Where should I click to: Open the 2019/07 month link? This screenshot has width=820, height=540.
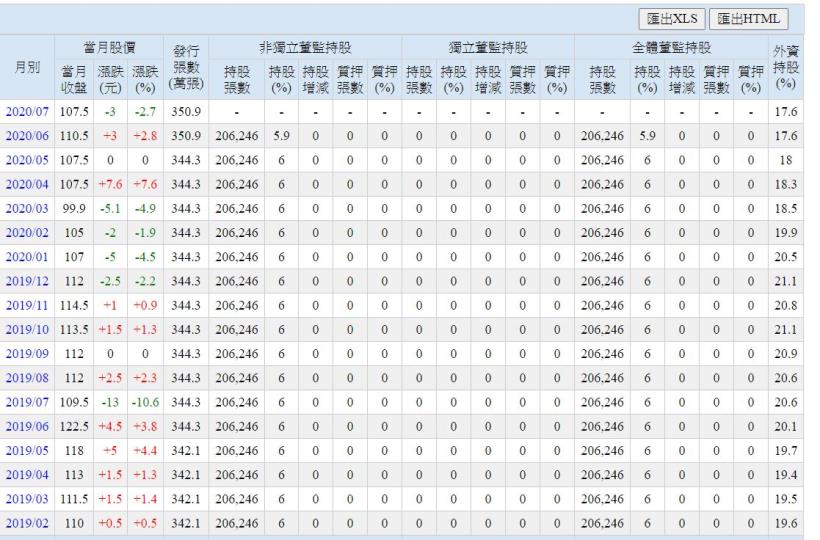(27, 403)
